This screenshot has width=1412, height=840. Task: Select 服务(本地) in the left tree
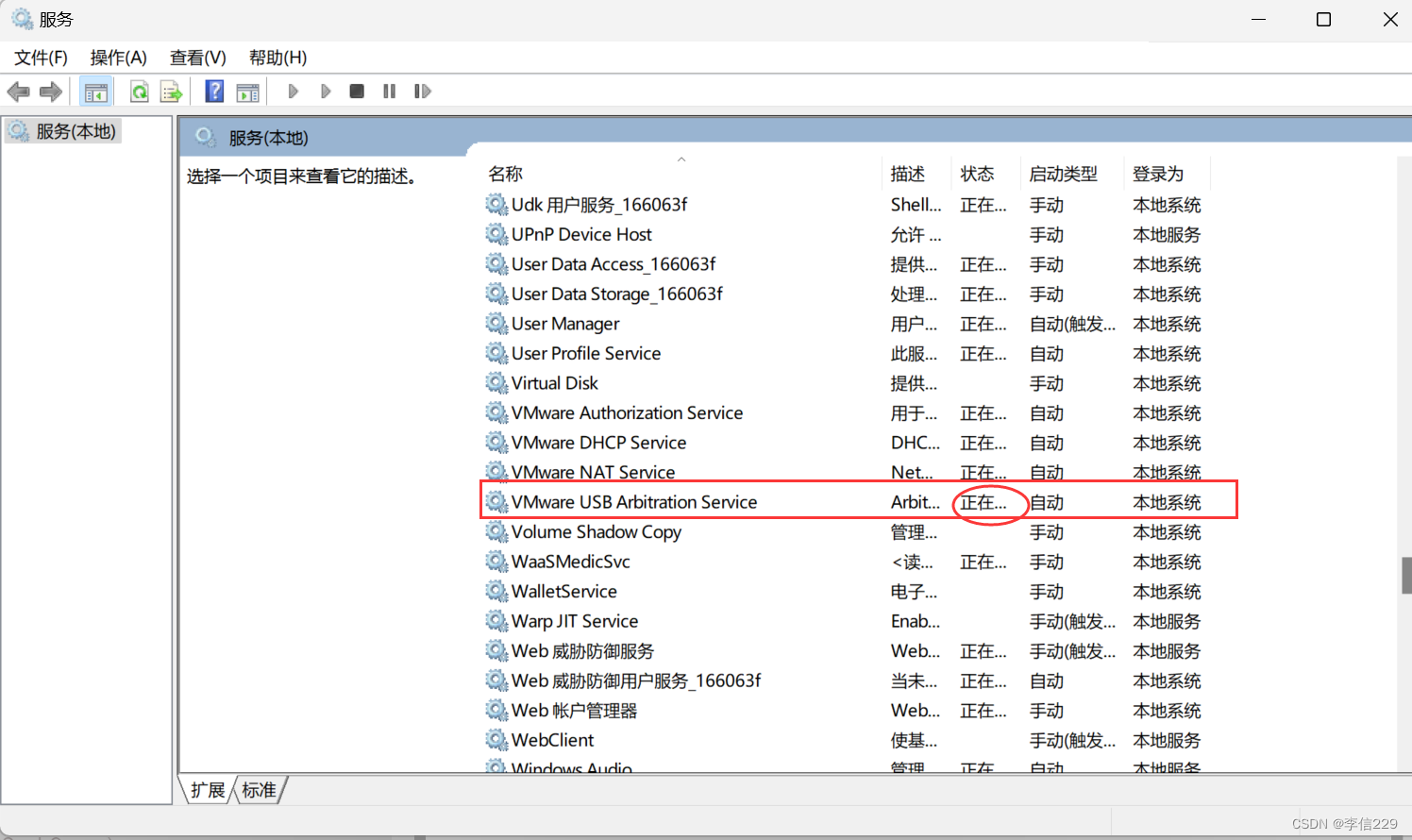[x=62, y=131]
